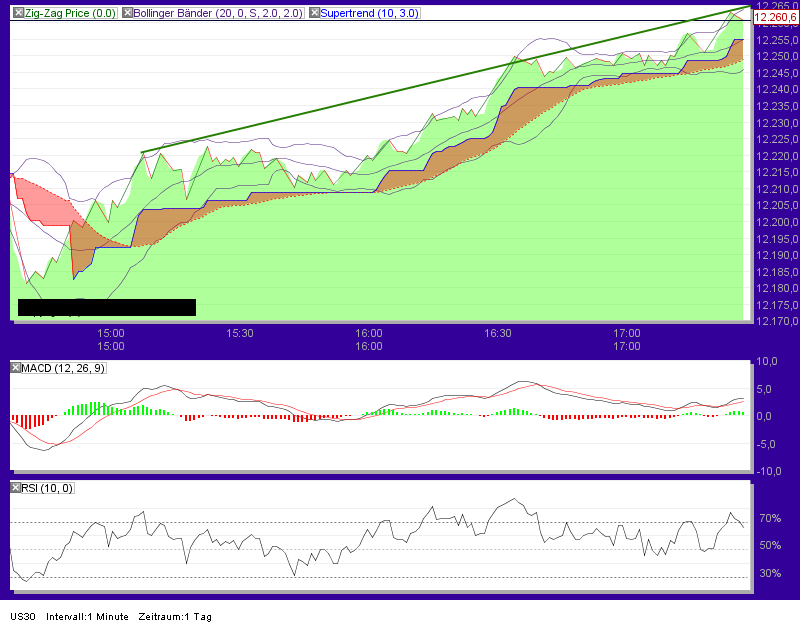Remove the RSI indicator with its X icon
The height and width of the screenshot is (625, 800).
(x=14, y=489)
